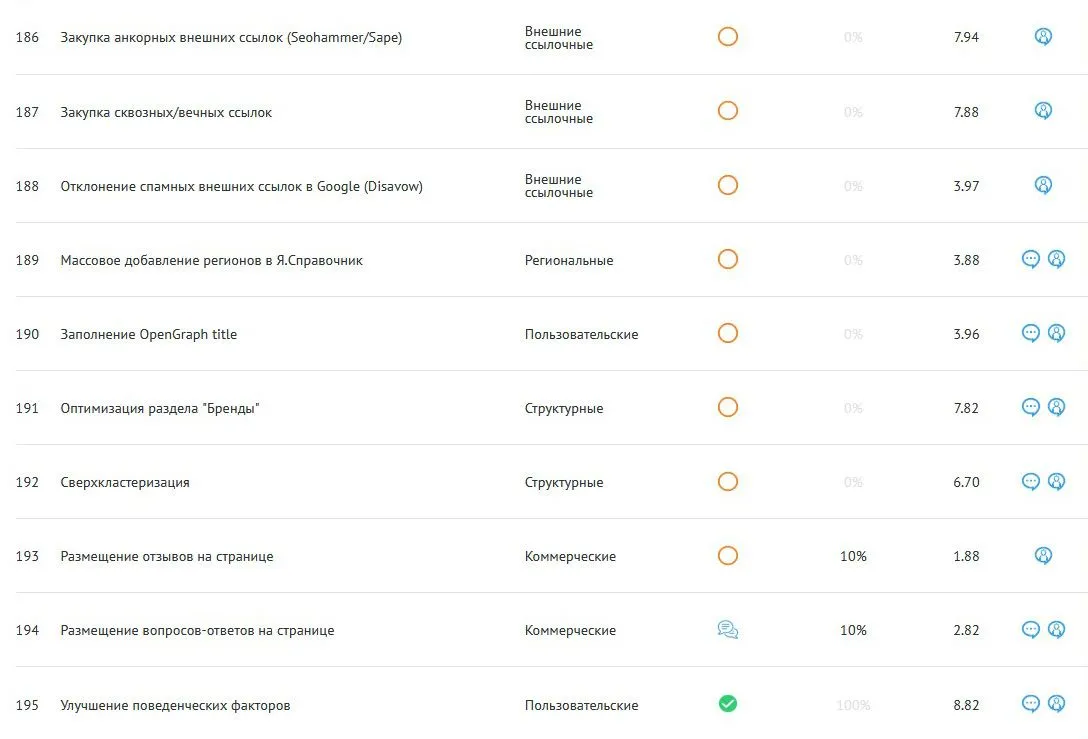Open comments for row 189 Я.Справочник task
1088x739 pixels.
1030,260
